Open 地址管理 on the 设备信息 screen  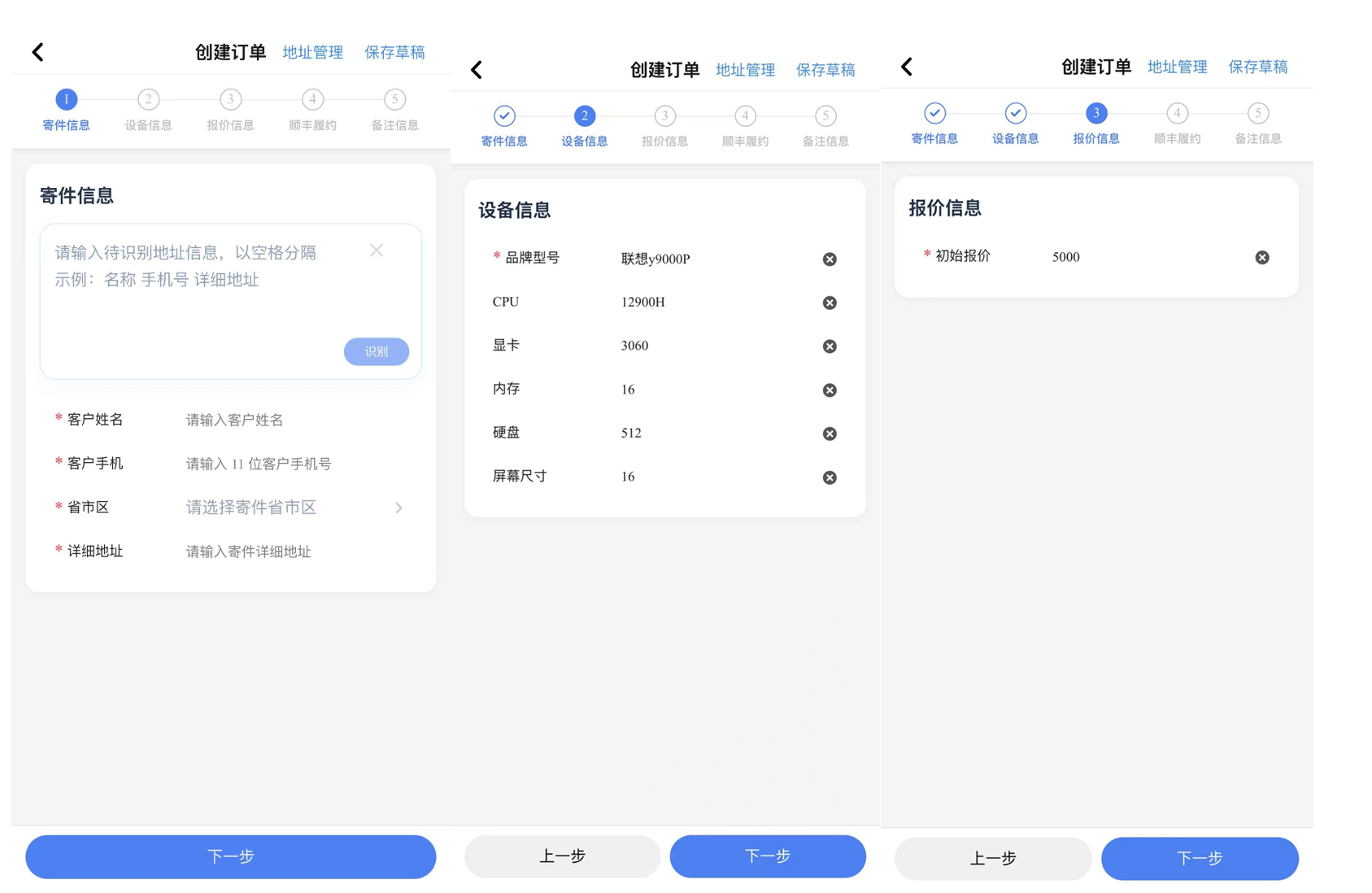pyautogui.click(x=745, y=70)
